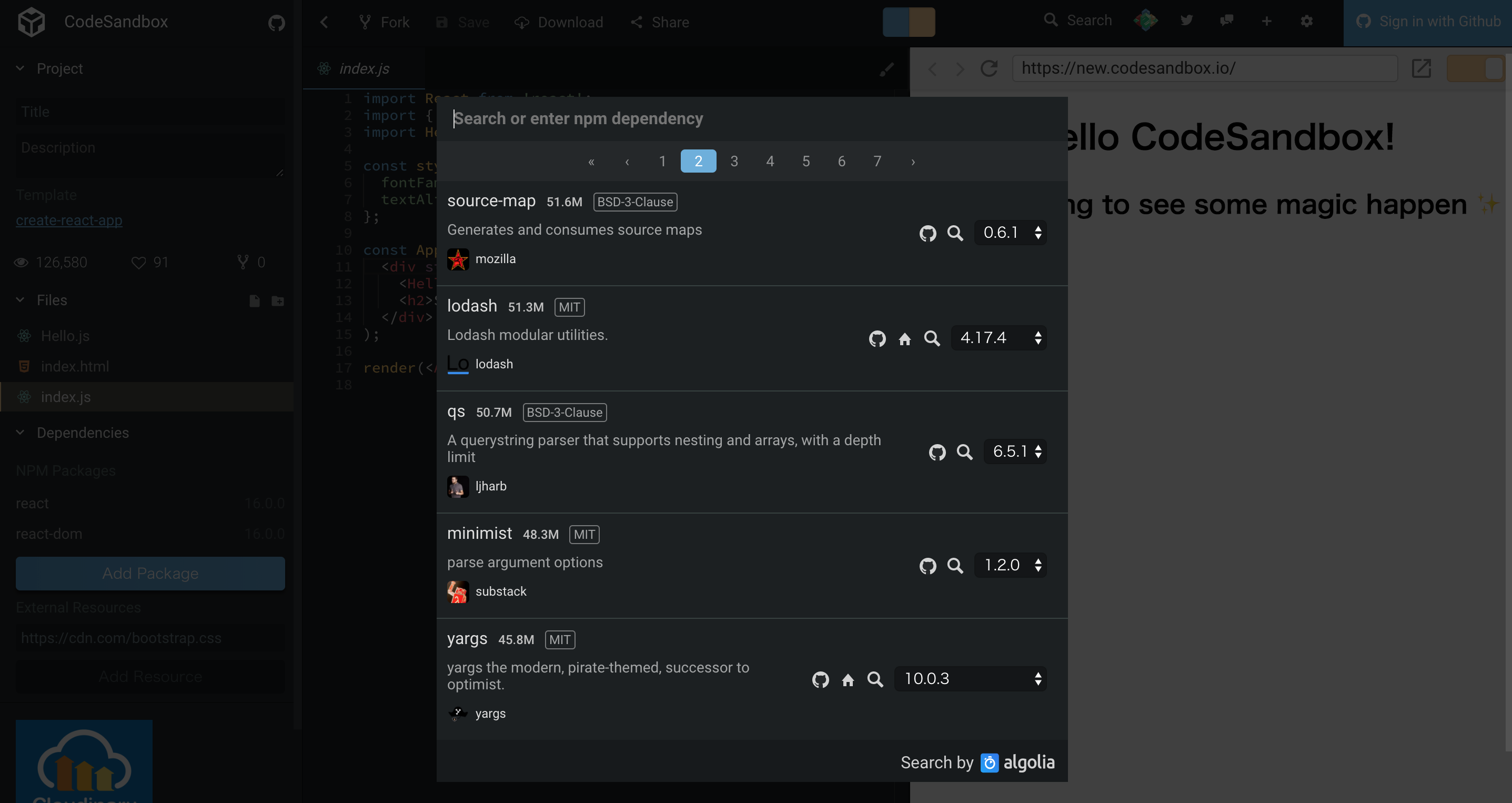The width and height of the screenshot is (1512, 803).
Task: Visit lodash homepage icon
Action: click(904, 339)
